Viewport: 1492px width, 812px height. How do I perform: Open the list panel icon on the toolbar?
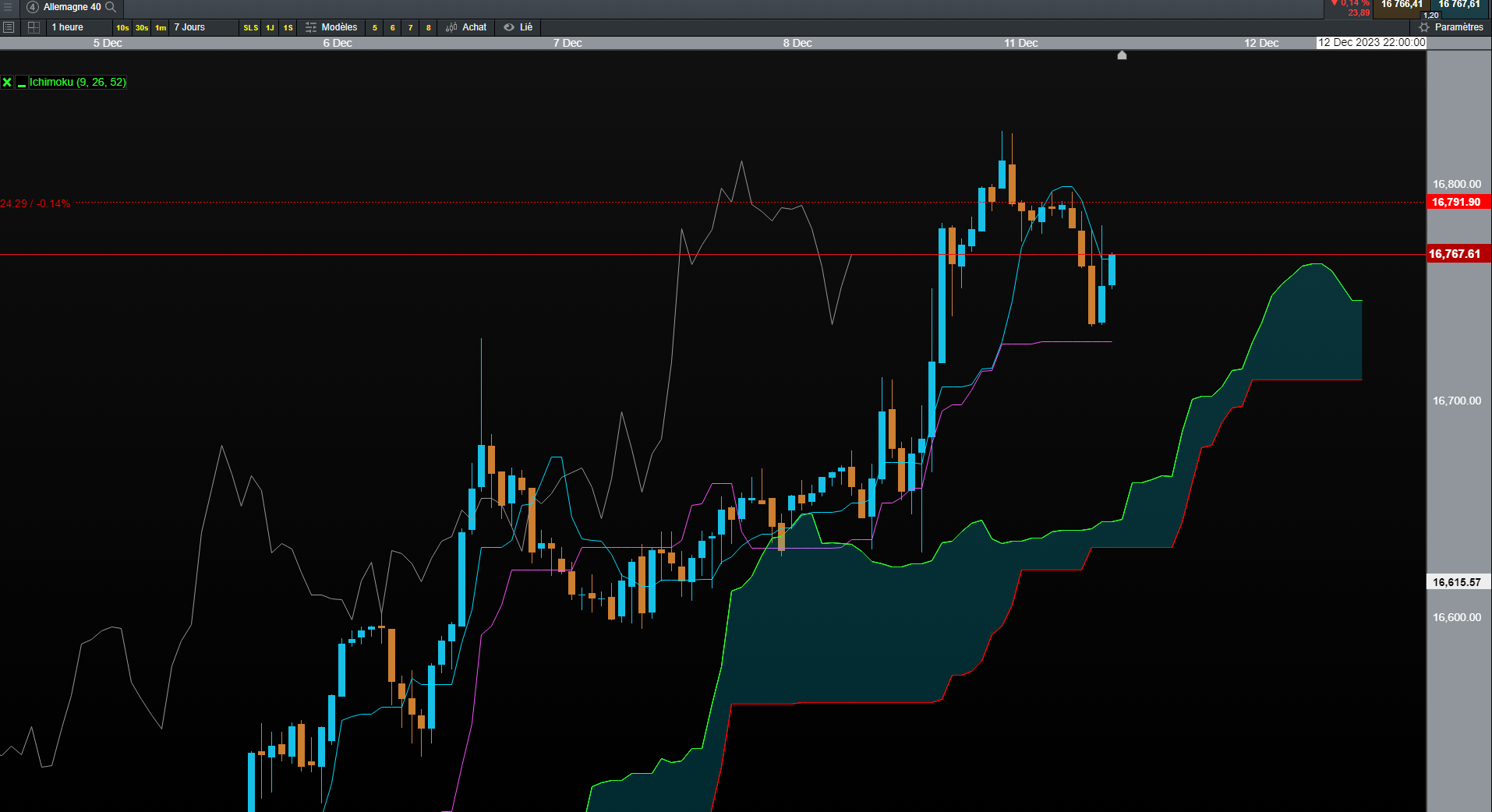point(9,27)
